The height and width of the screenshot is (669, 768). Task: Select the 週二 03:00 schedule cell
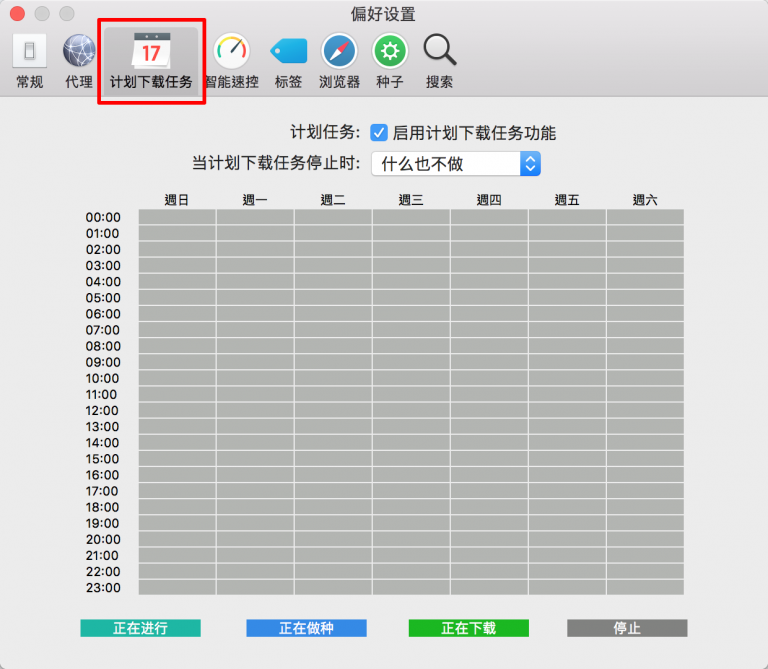click(333, 265)
